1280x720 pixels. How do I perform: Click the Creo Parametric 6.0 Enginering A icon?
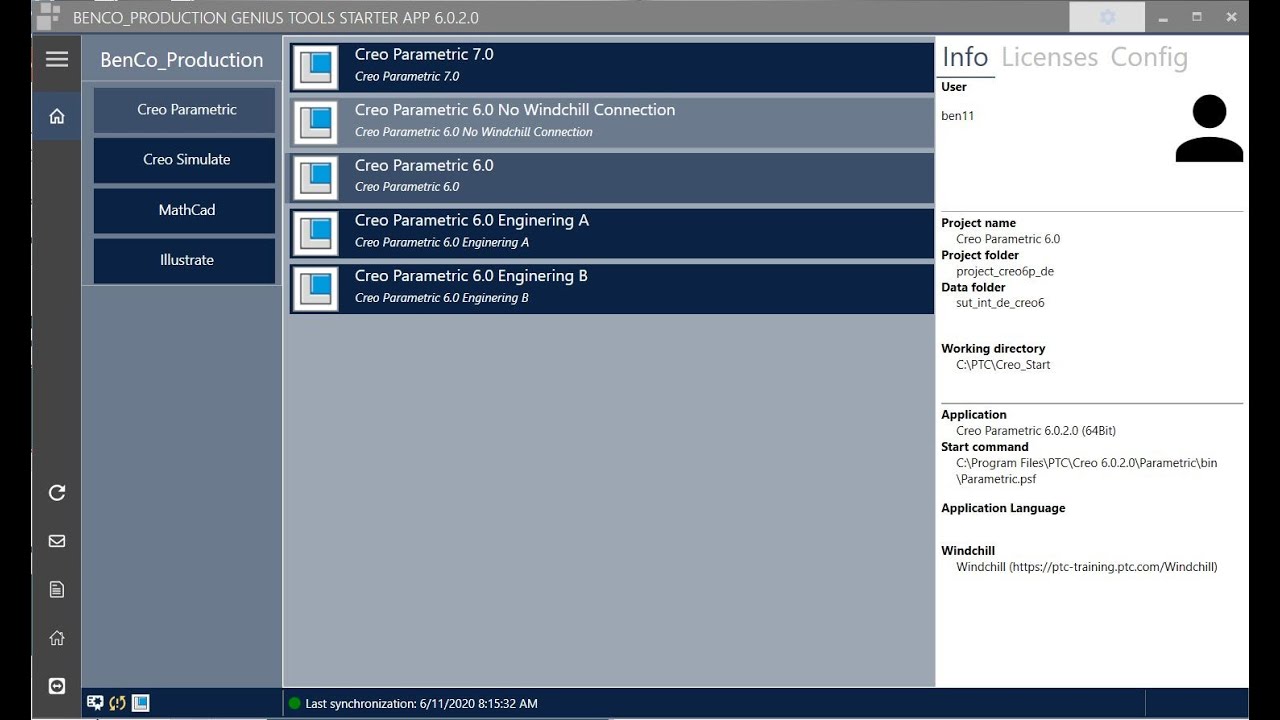tap(315, 233)
